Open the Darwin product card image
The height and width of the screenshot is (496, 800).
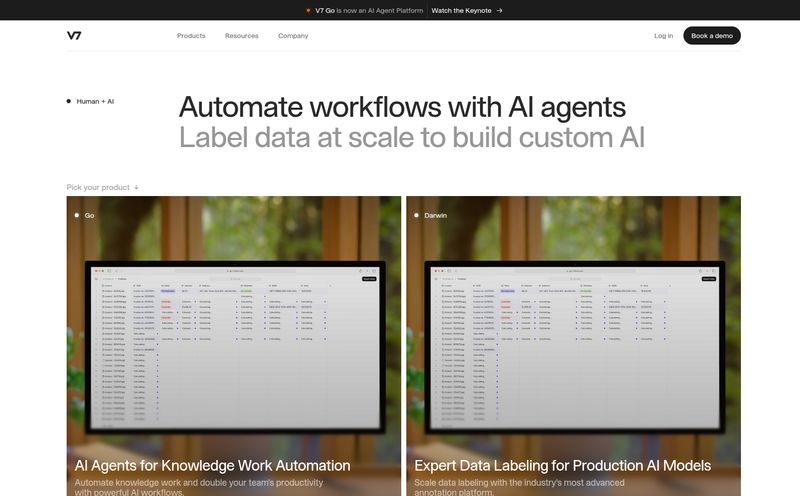[x=573, y=346]
